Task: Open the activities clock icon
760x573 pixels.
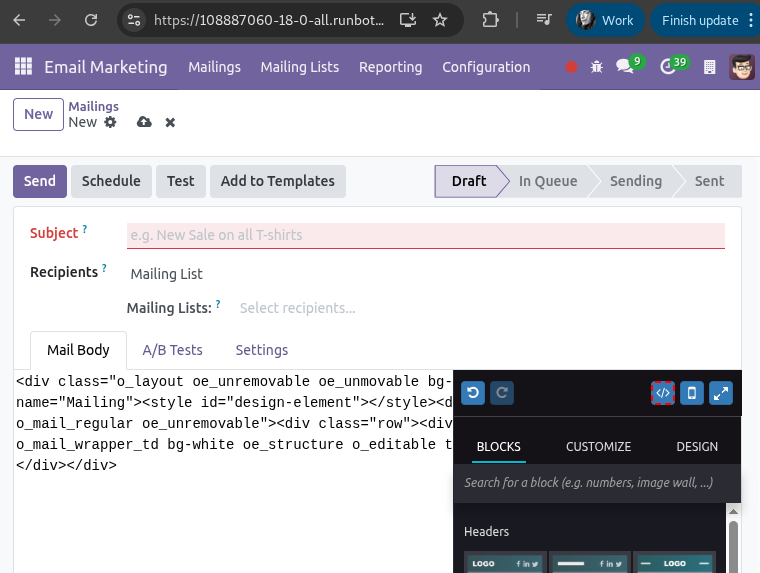Action: pos(668,66)
